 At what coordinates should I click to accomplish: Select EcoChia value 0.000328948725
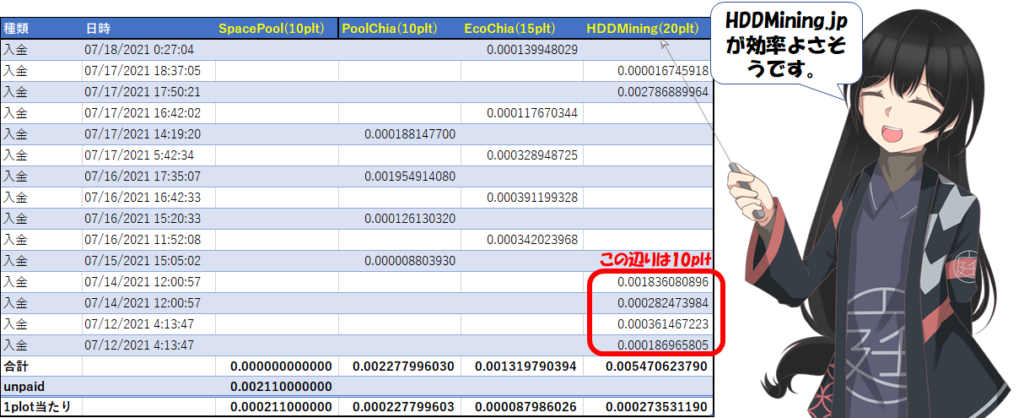click(x=532, y=155)
